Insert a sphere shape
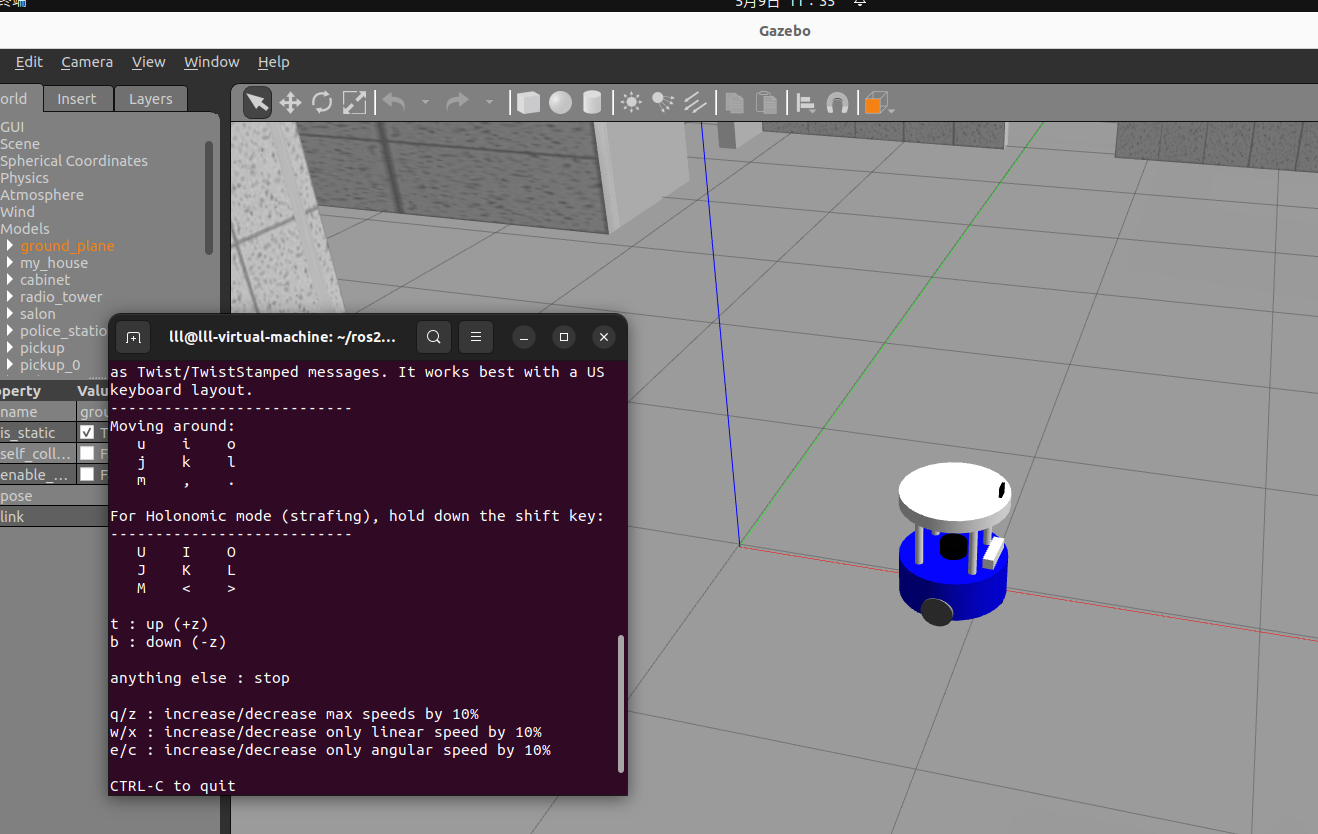 pos(560,102)
